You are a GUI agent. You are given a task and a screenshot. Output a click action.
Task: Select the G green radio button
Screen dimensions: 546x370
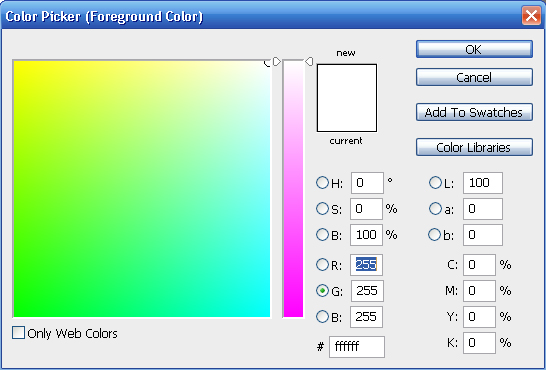click(322, 290)
